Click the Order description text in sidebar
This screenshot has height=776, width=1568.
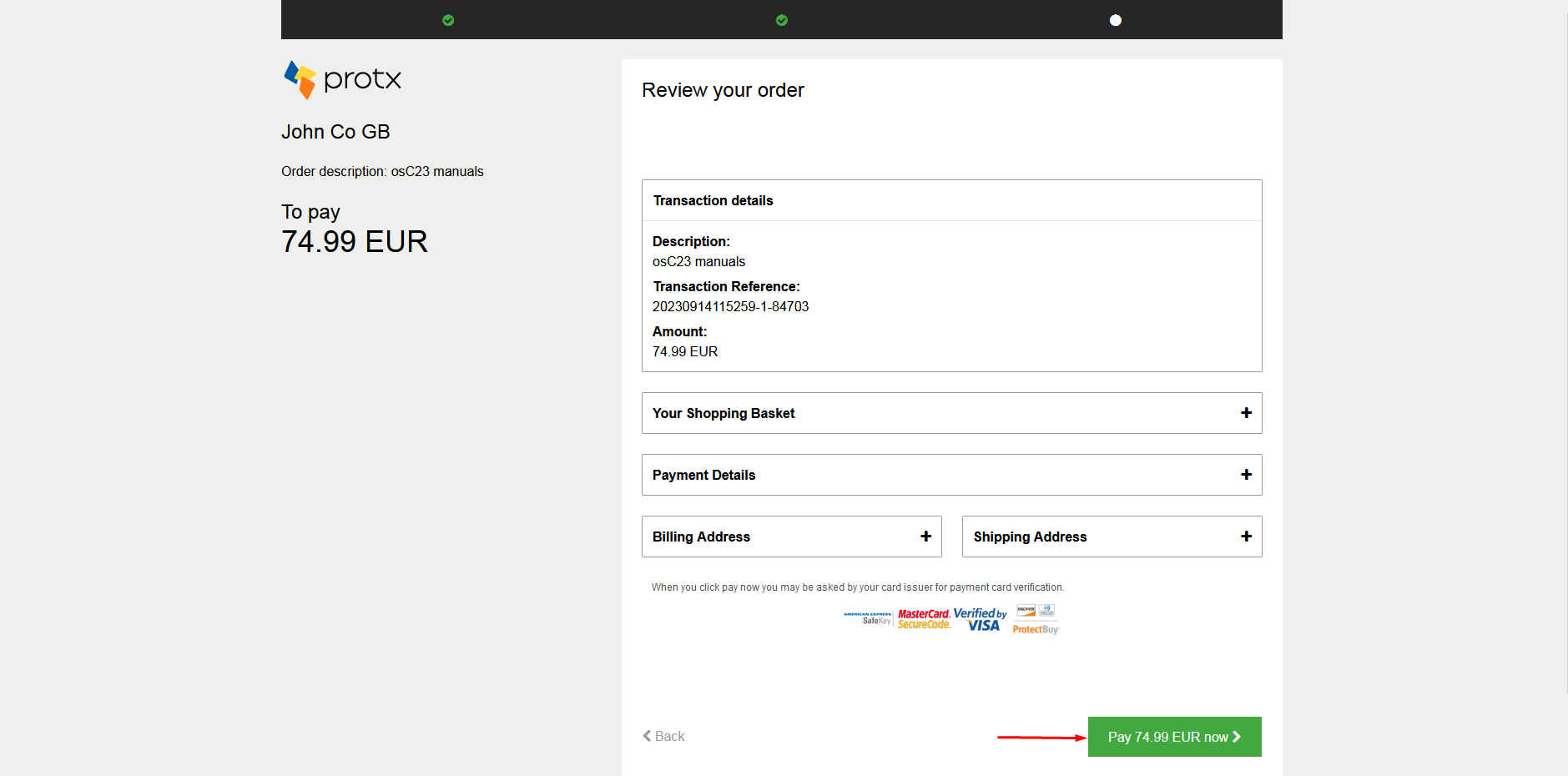tap(382, 172)
